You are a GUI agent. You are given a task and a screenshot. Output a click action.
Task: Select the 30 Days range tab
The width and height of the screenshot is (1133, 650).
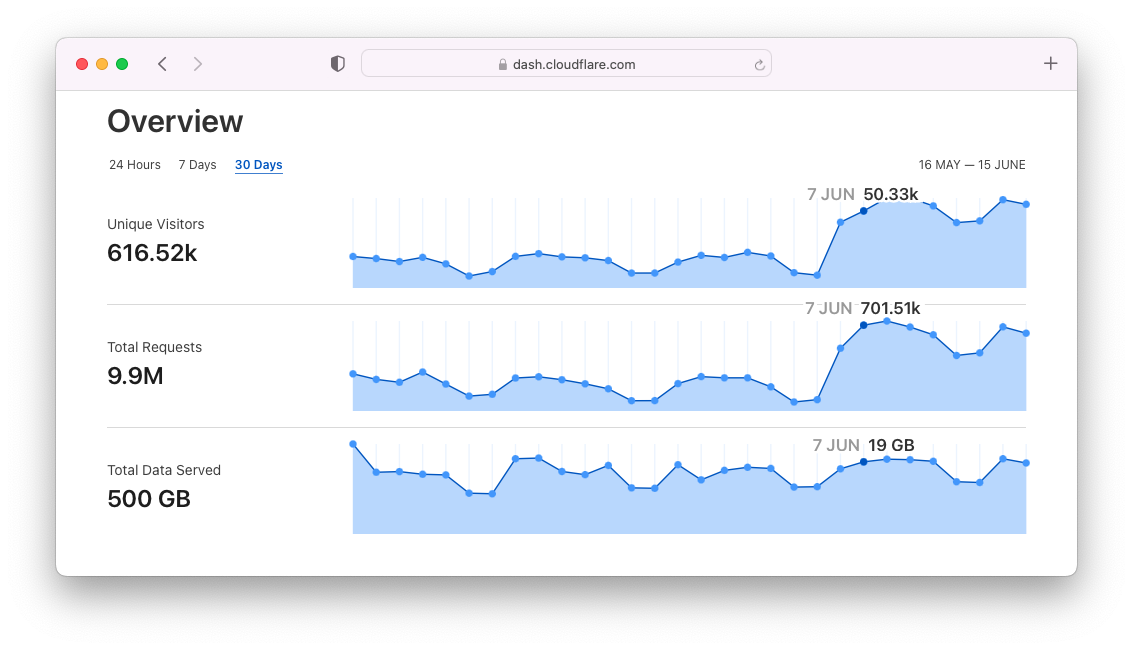(x=259, y=165)
